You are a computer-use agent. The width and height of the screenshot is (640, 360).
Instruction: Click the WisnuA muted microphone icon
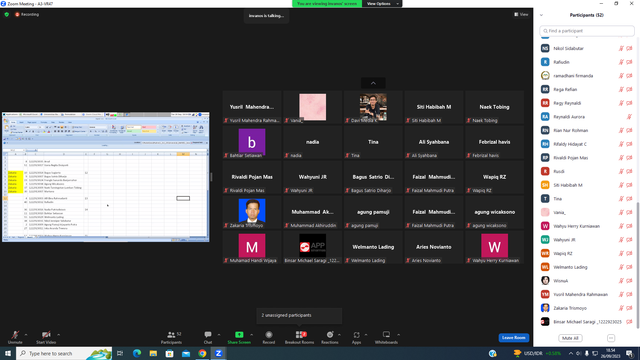(621, 281)
